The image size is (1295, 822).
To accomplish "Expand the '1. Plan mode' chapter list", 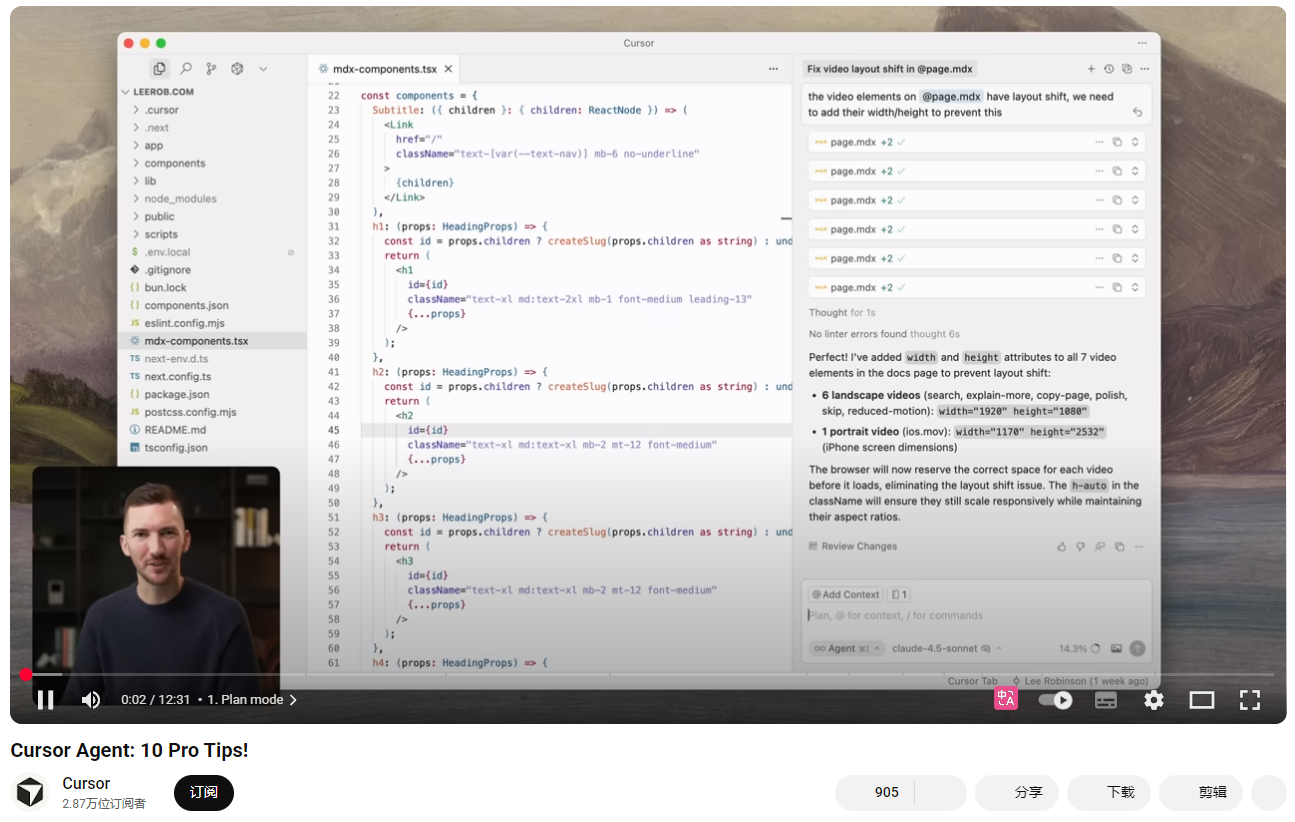I will pos(252,700).
